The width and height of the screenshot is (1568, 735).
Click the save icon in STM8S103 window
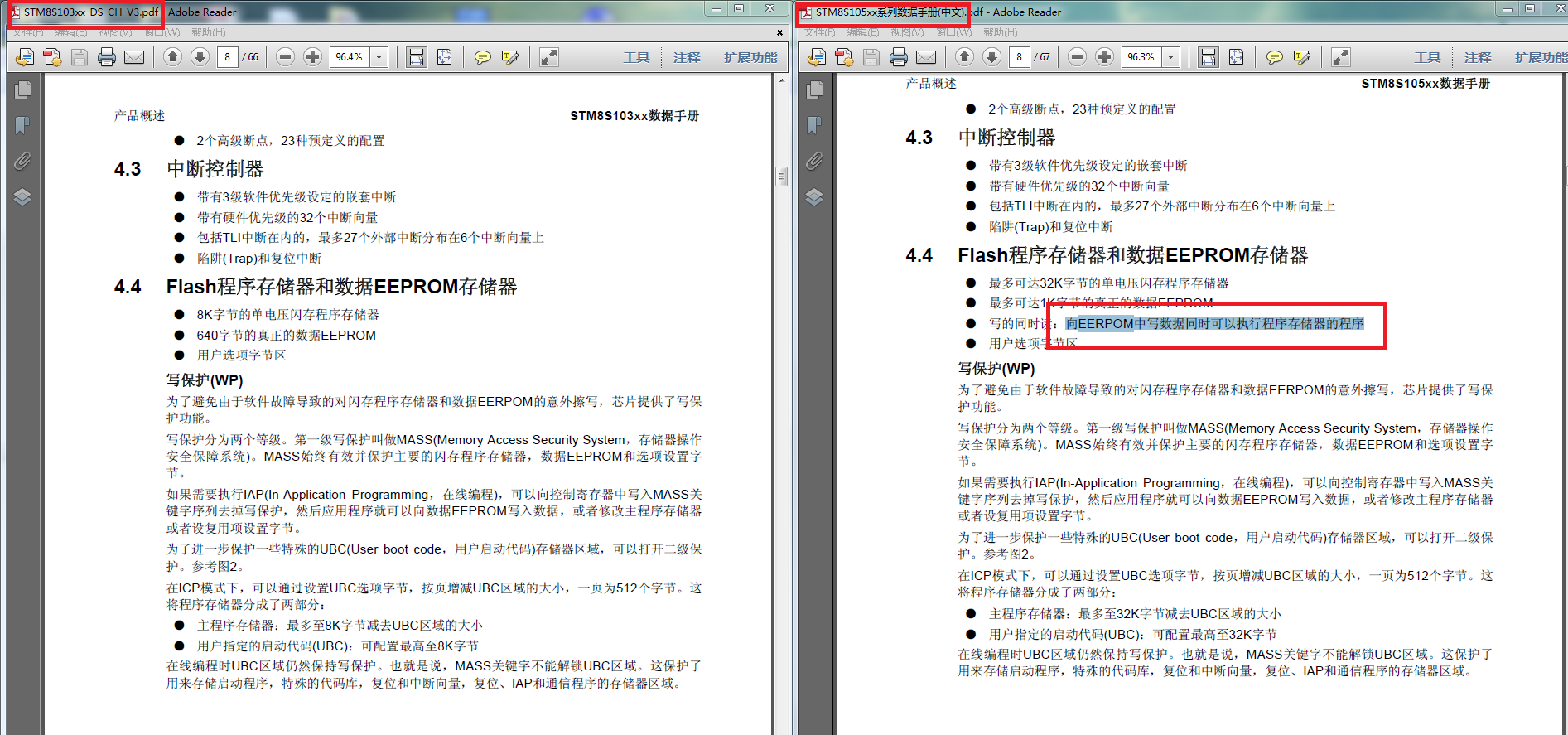(80, 57)
